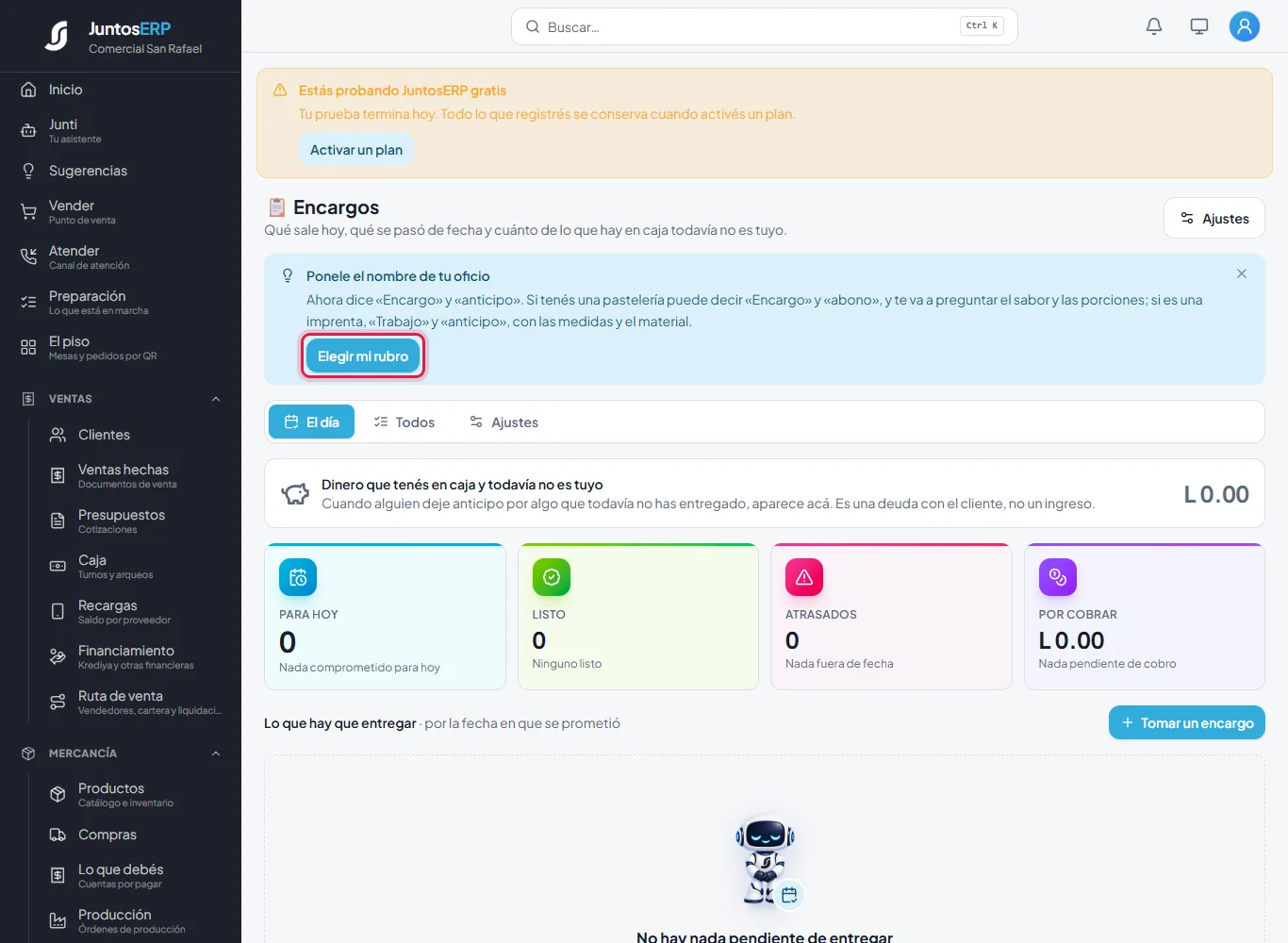Click the Tomar un encargo button
Screen dimensions: 1288x943
[x=1187, y=723]
